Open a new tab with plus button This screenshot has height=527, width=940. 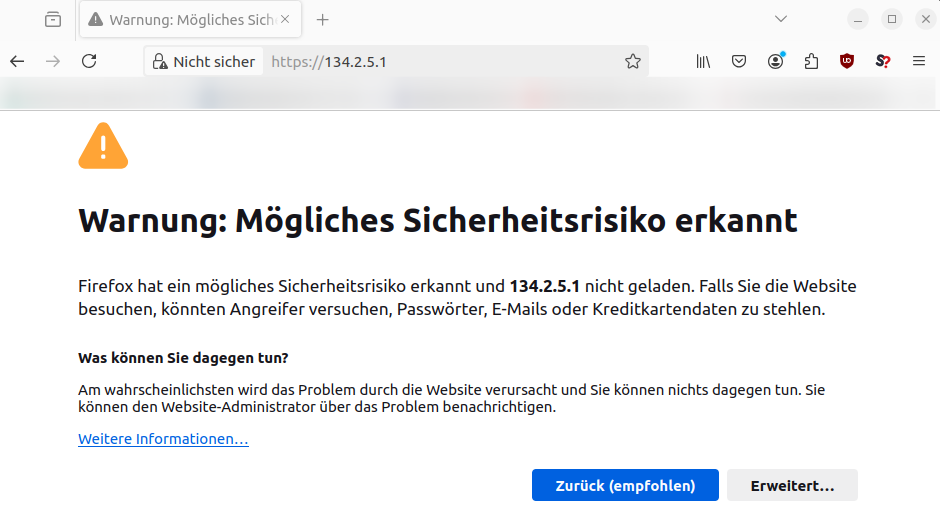coord(323,20)
